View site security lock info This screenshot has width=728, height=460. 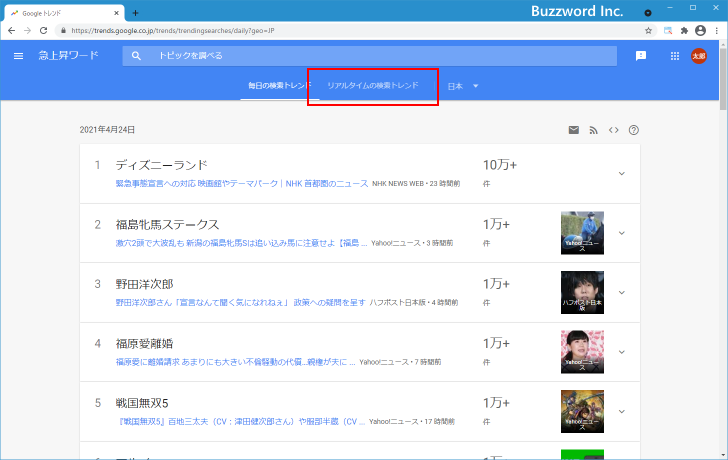click(64, 31)
